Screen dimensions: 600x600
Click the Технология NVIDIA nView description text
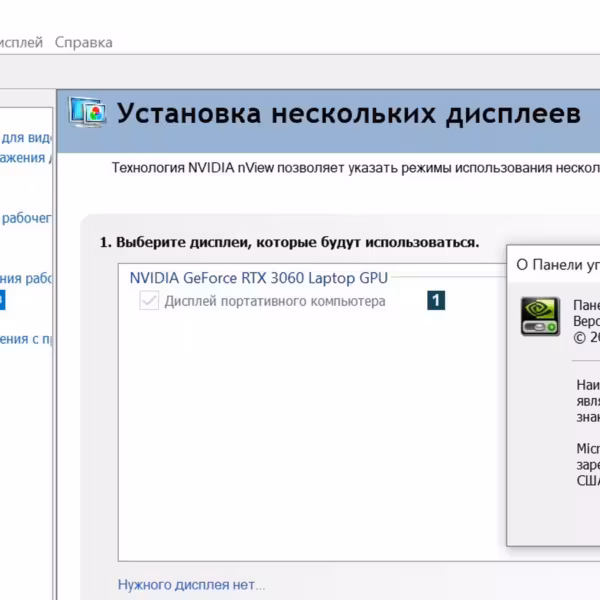pyautogui.click(x=355, y=168)
